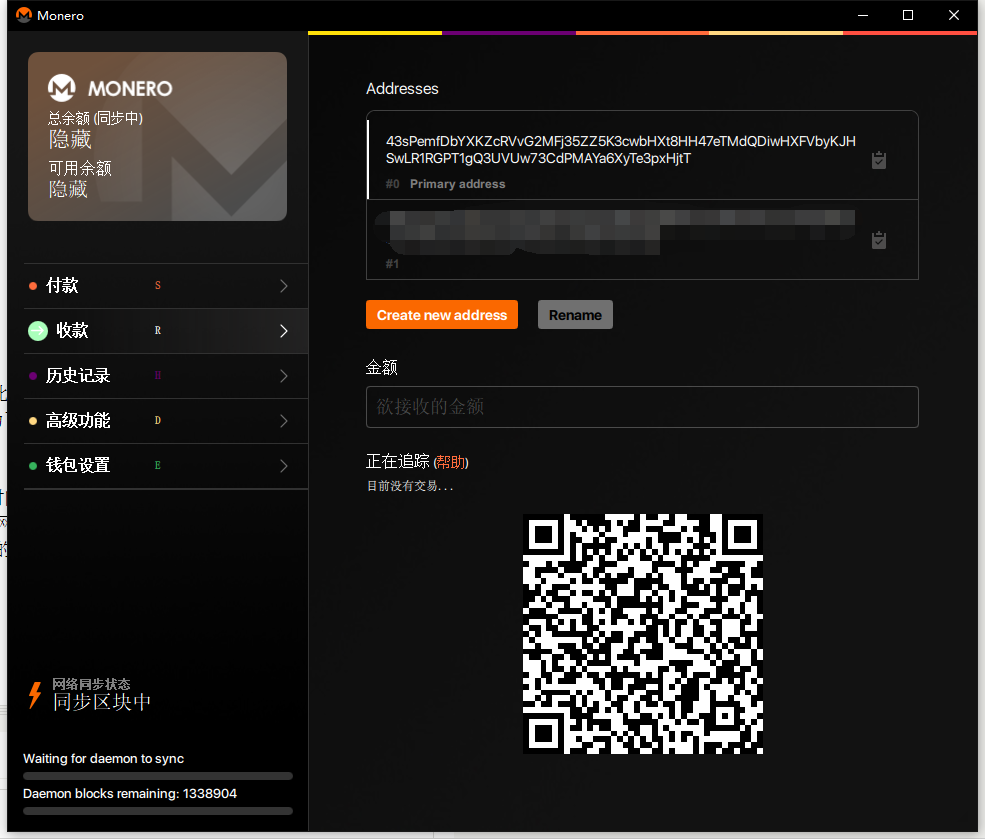Open the 历史记录 (History) page
The width and height of the screenshot is (985, 839).
coord(166,376)
